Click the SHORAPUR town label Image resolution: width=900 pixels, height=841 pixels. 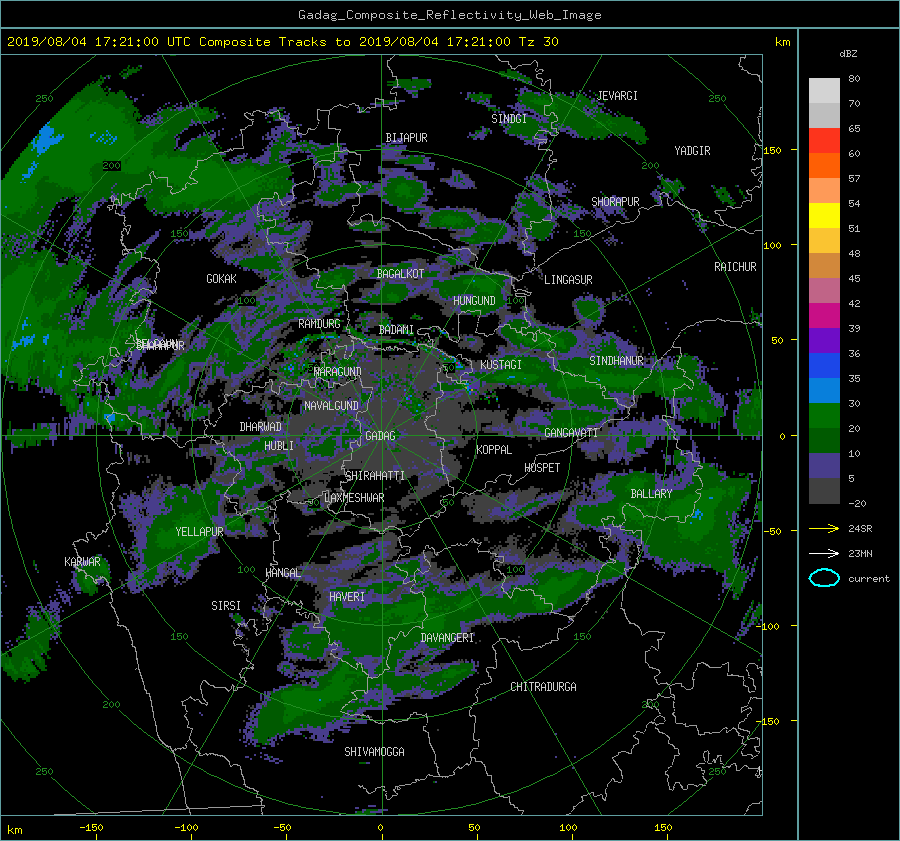tap(615, 202)
